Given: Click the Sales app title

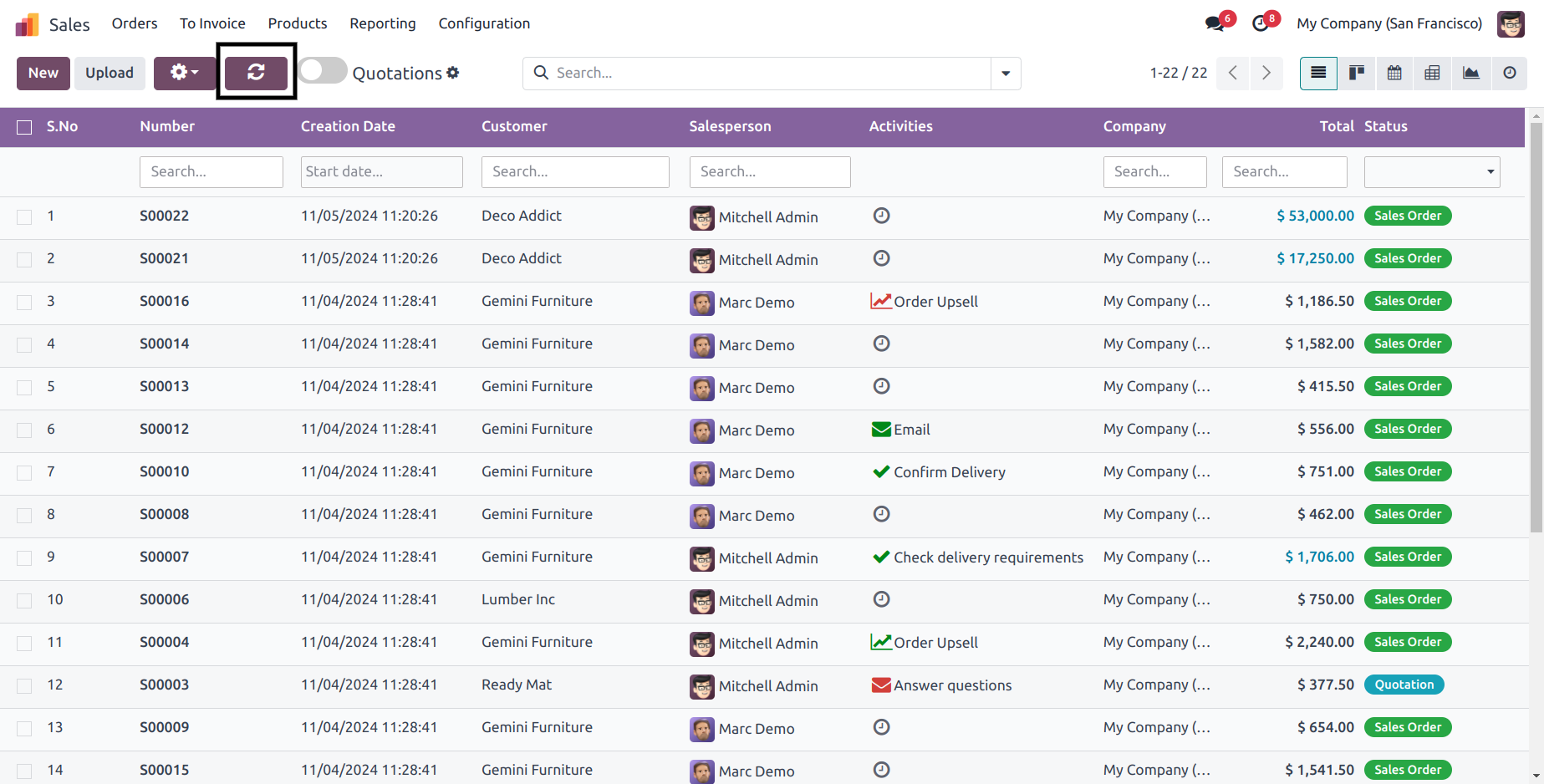Looking at the screenshot, I should pos(69,24).
